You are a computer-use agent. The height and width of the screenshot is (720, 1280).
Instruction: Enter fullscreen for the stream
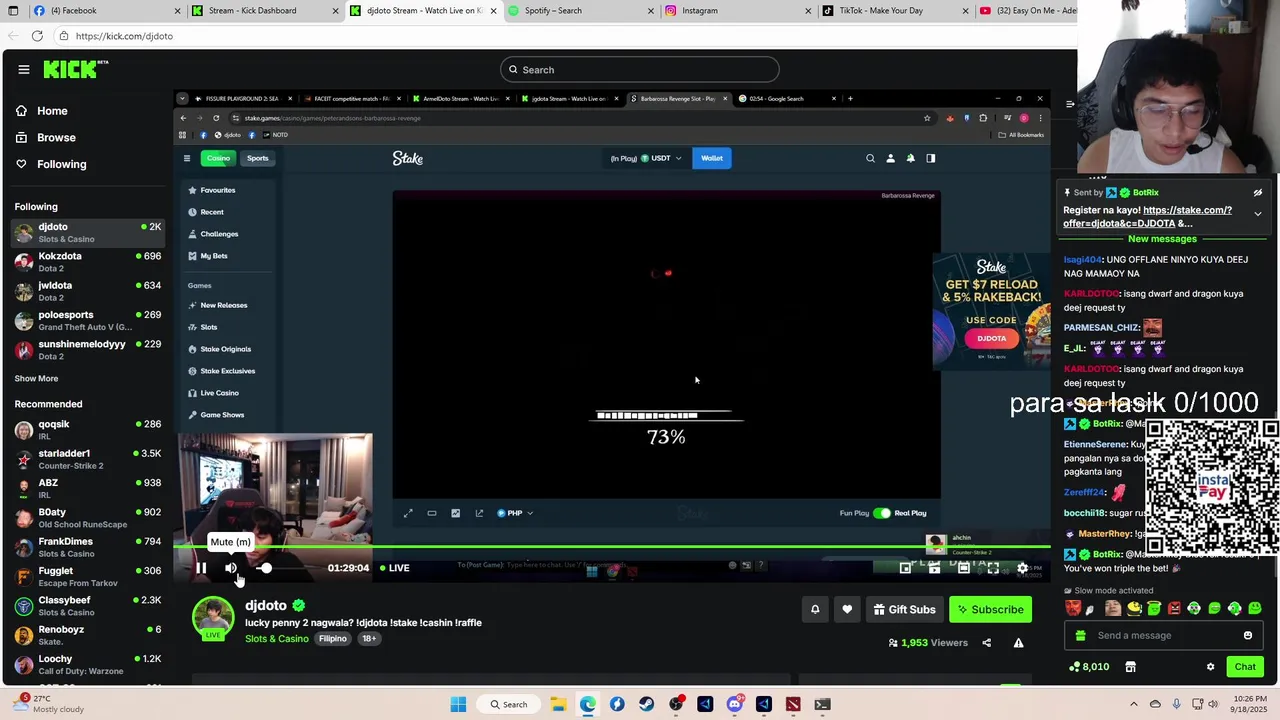(x=993, y=568)
